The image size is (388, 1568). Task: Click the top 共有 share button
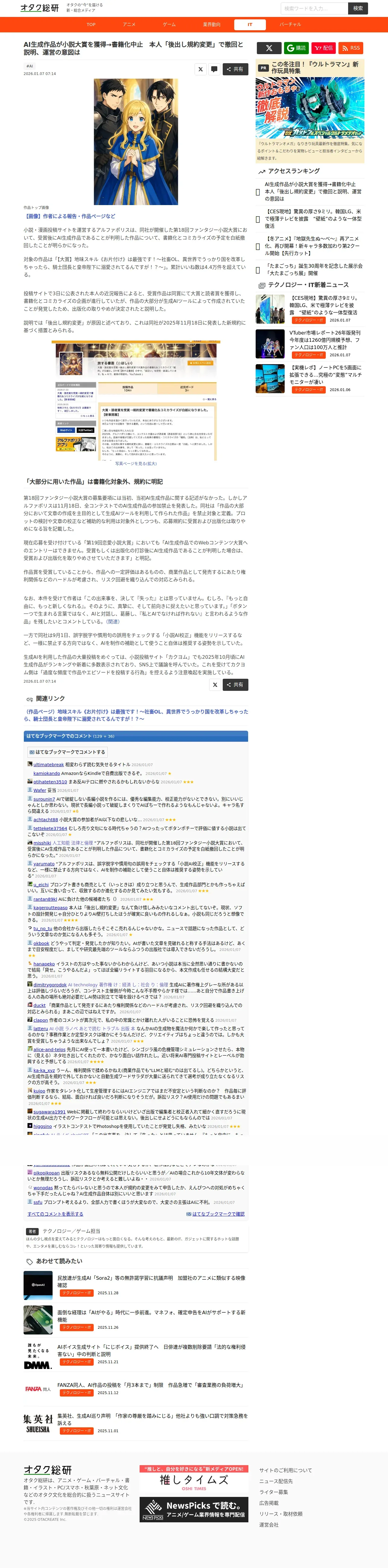235,69
